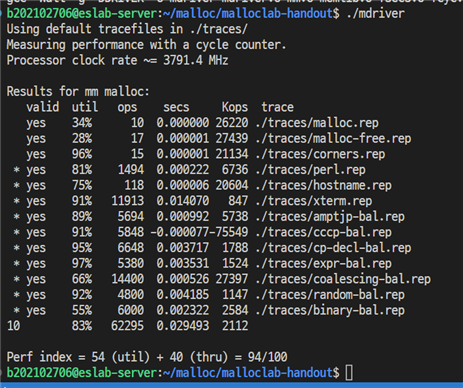
Task: Click the 34% util value for malloc.rep
Action: point(82,123)
